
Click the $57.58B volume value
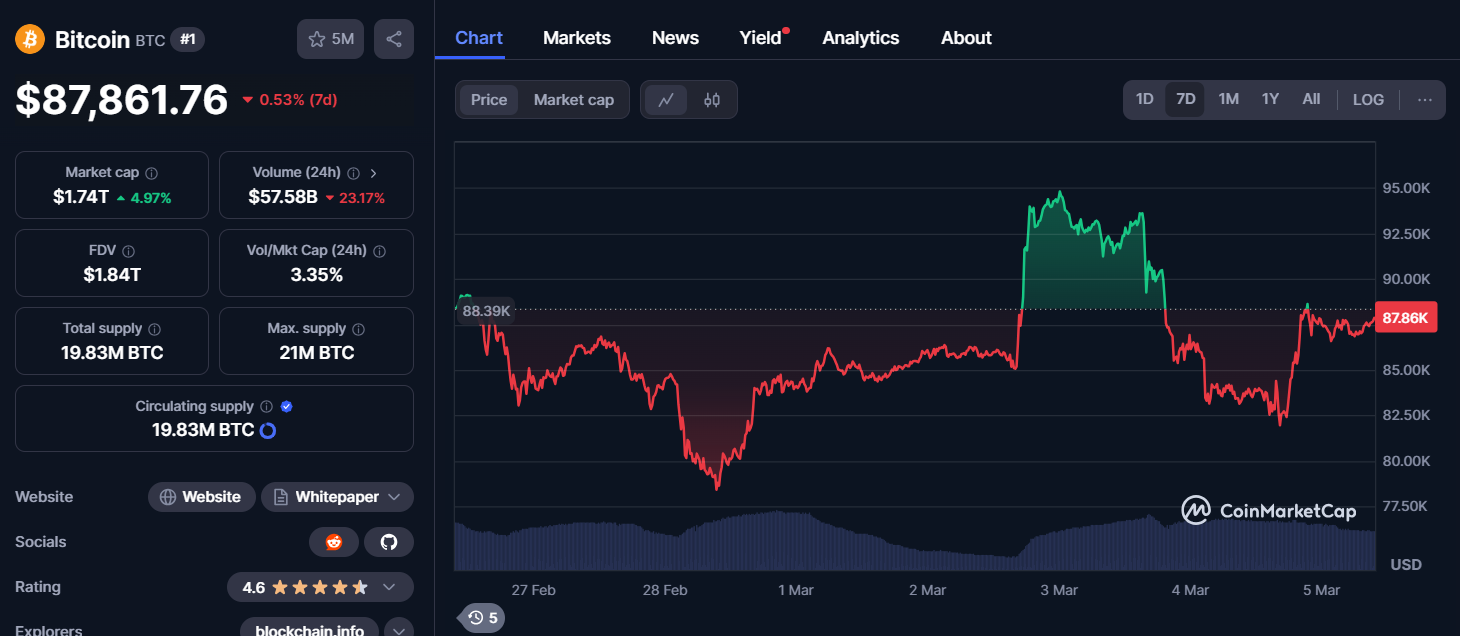[x=283, y=197]
